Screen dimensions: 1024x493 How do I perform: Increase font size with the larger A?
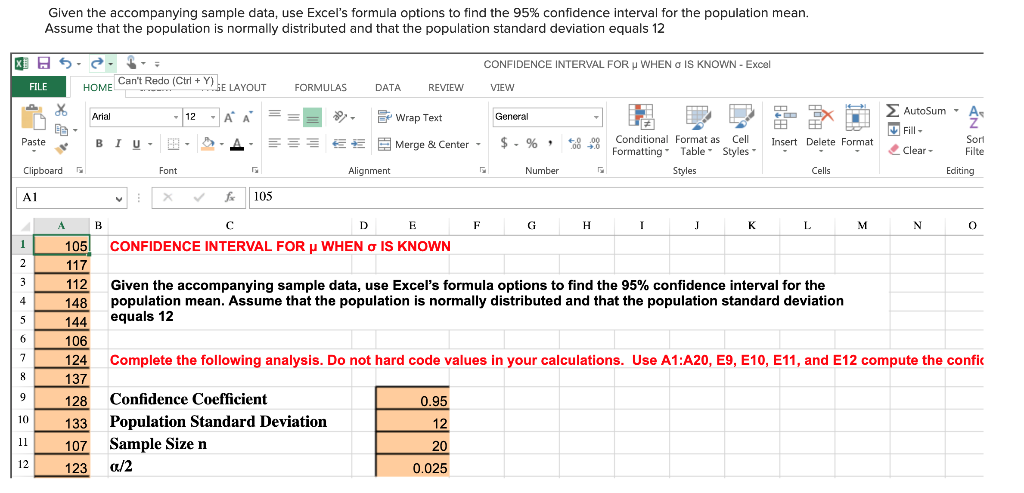[x=231, y=118]
